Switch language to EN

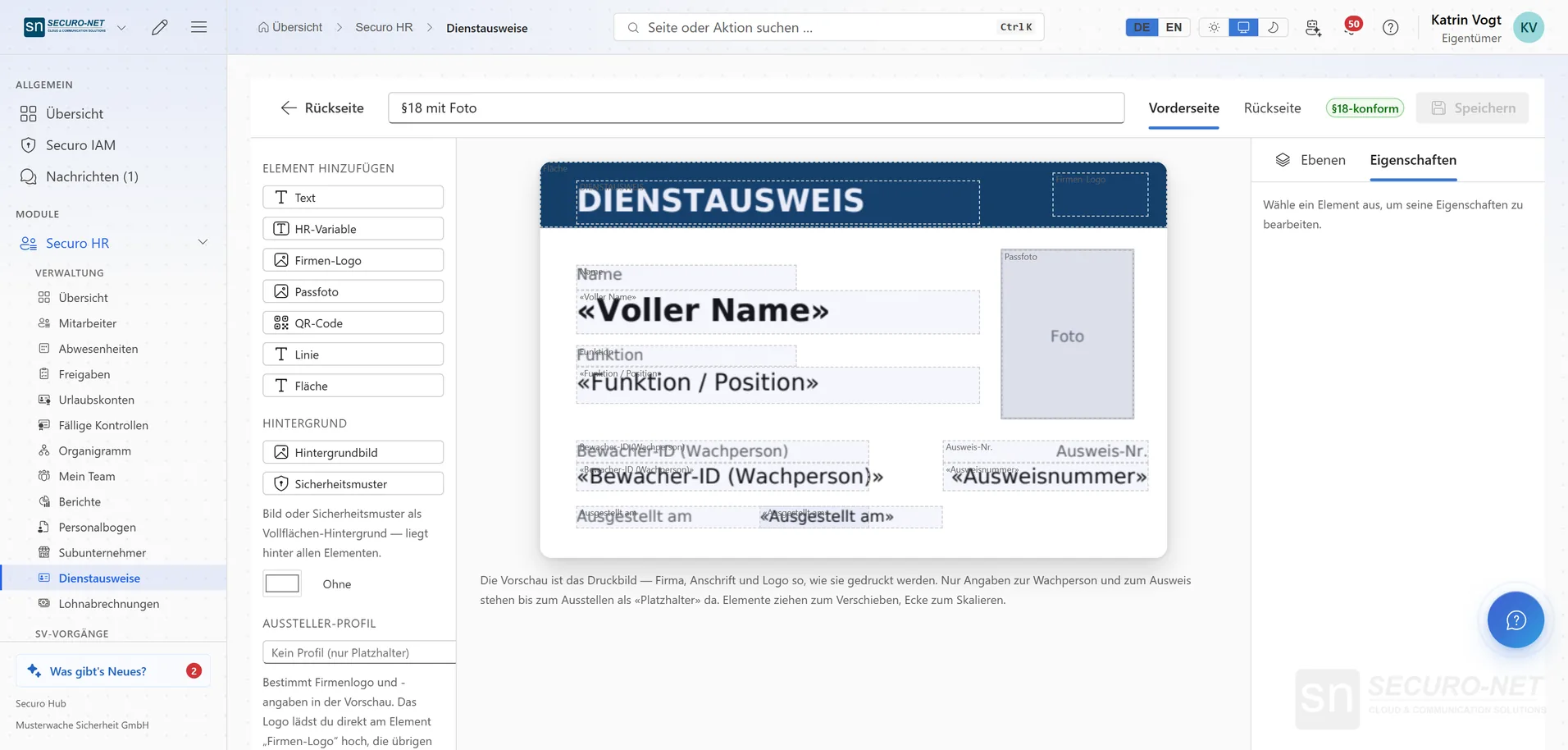pyautogui.click(x=1174, y=27)
